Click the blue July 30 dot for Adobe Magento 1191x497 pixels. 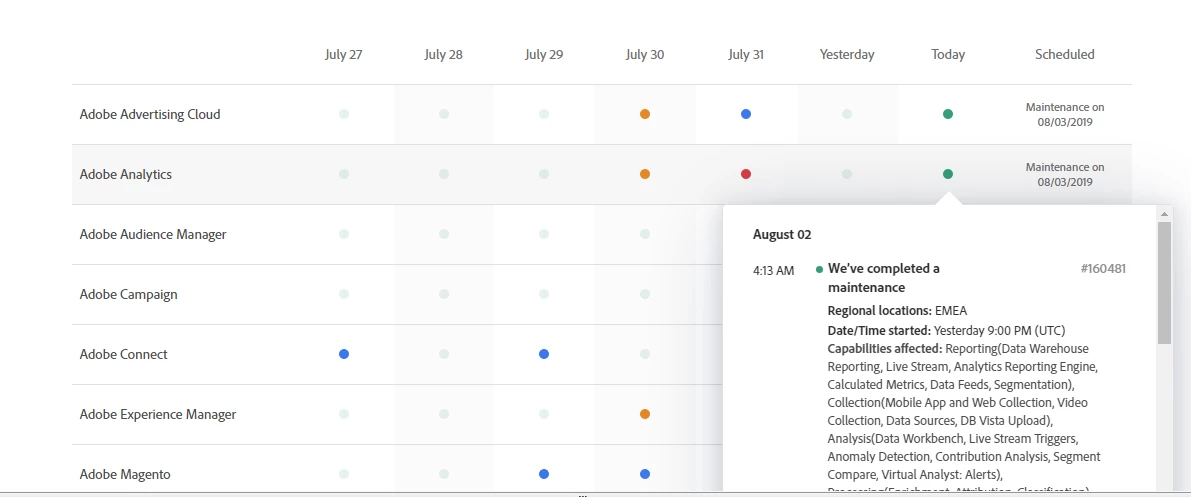click(x=645, y=474)
